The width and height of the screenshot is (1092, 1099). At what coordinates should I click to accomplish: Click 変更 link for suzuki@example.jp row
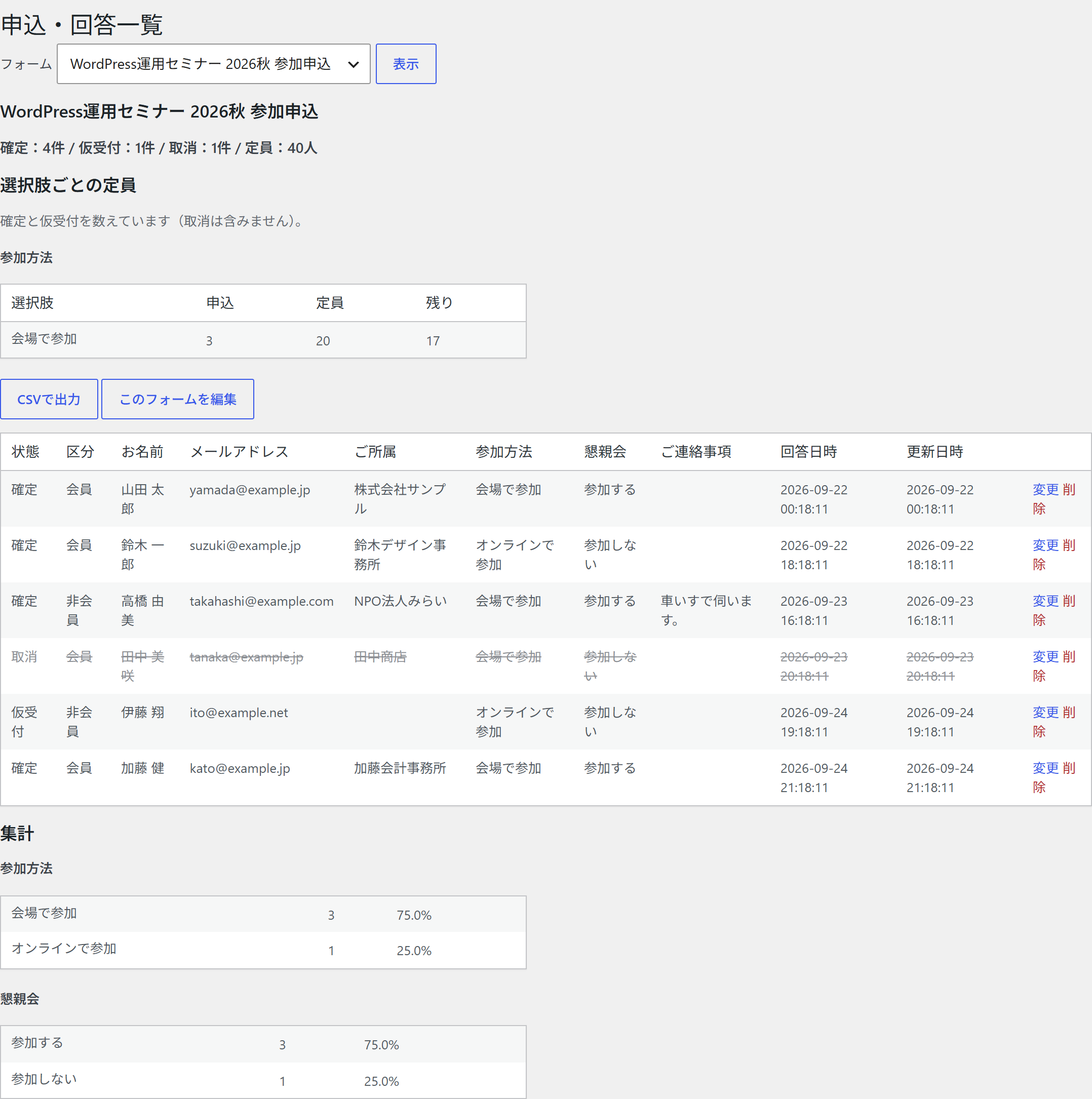pos(1045,545)
